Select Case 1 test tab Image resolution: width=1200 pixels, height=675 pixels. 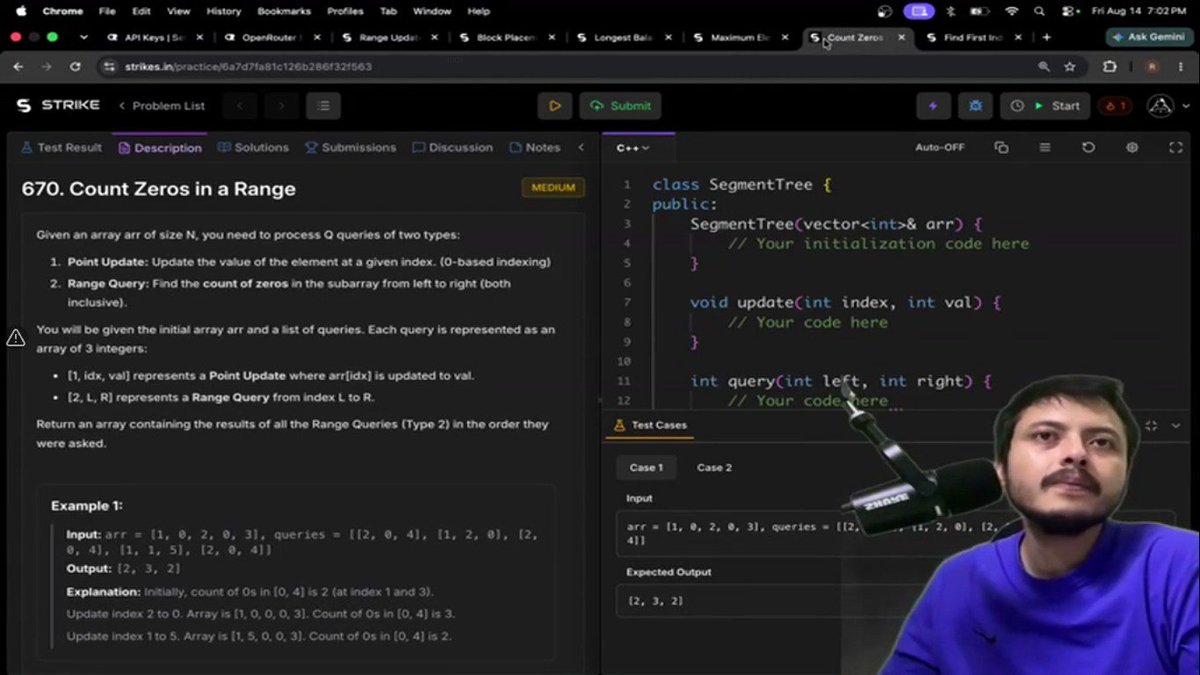pos(646,467)
